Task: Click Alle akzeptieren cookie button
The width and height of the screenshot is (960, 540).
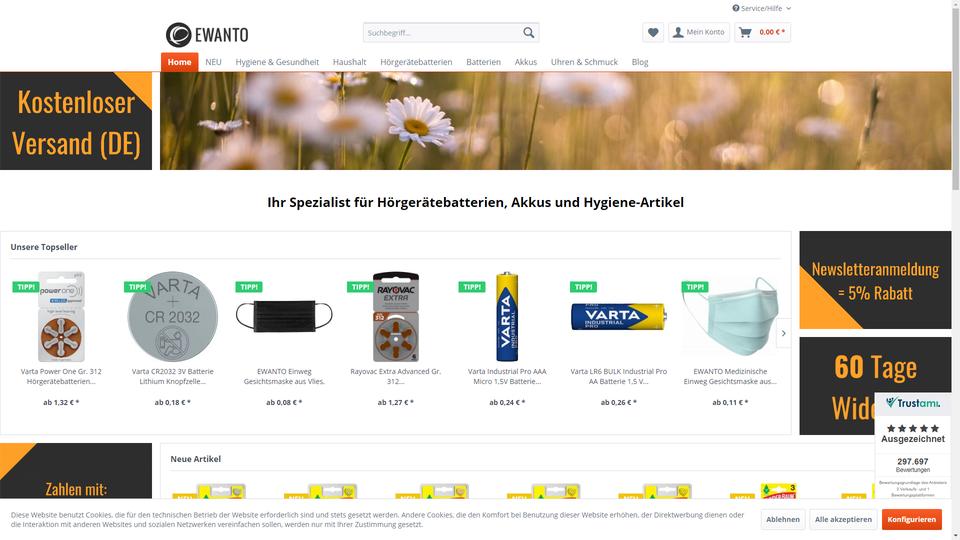Action: 843,519
